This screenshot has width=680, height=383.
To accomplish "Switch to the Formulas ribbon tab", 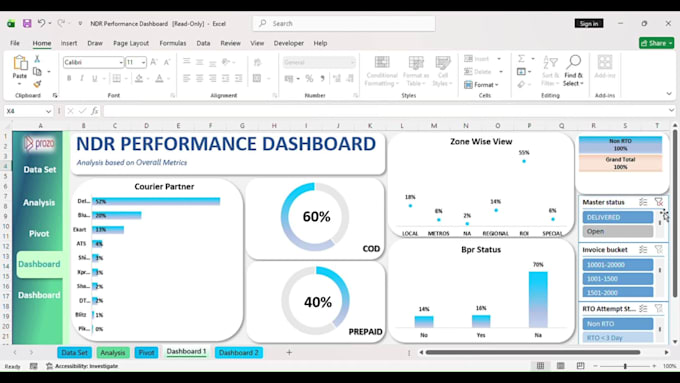I will click(x=173, y=43).
